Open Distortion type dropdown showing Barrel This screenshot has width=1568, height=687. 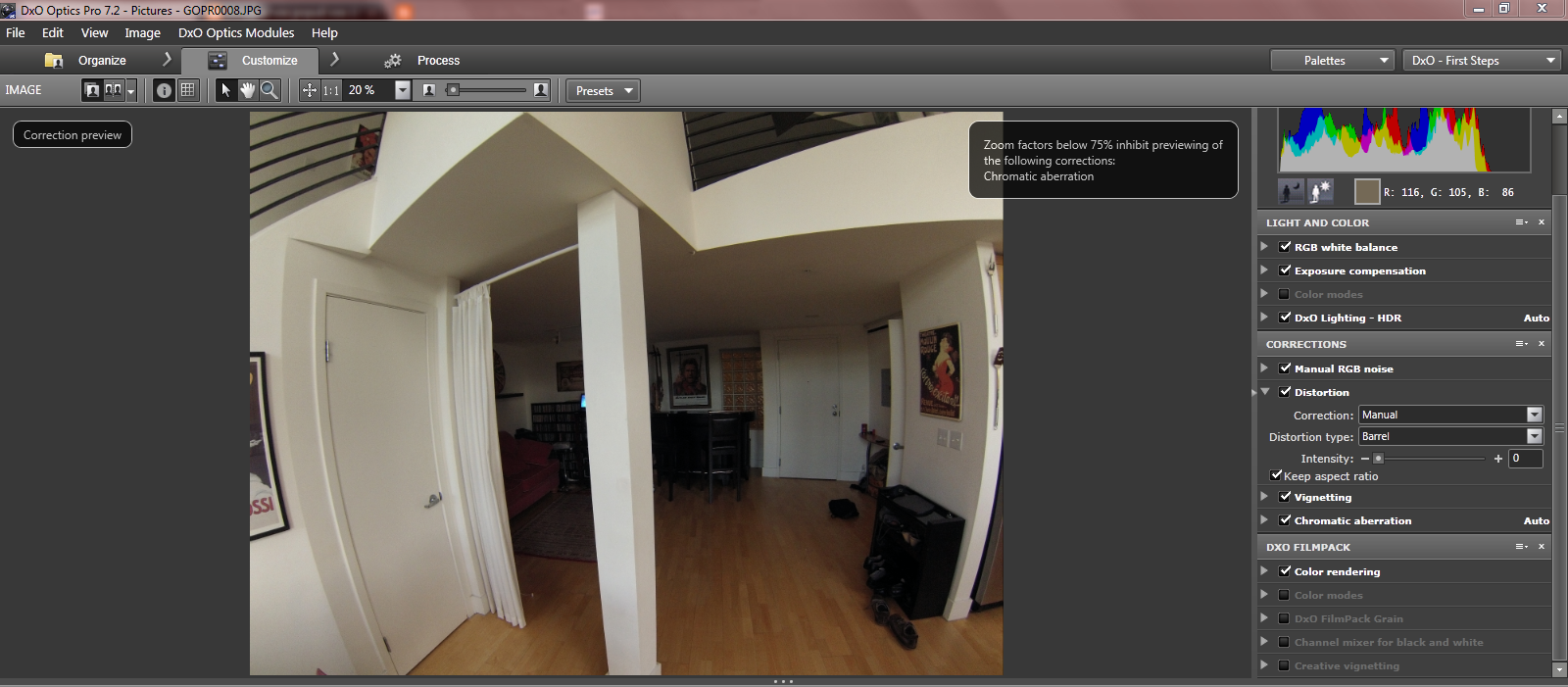pos(1450,436)
